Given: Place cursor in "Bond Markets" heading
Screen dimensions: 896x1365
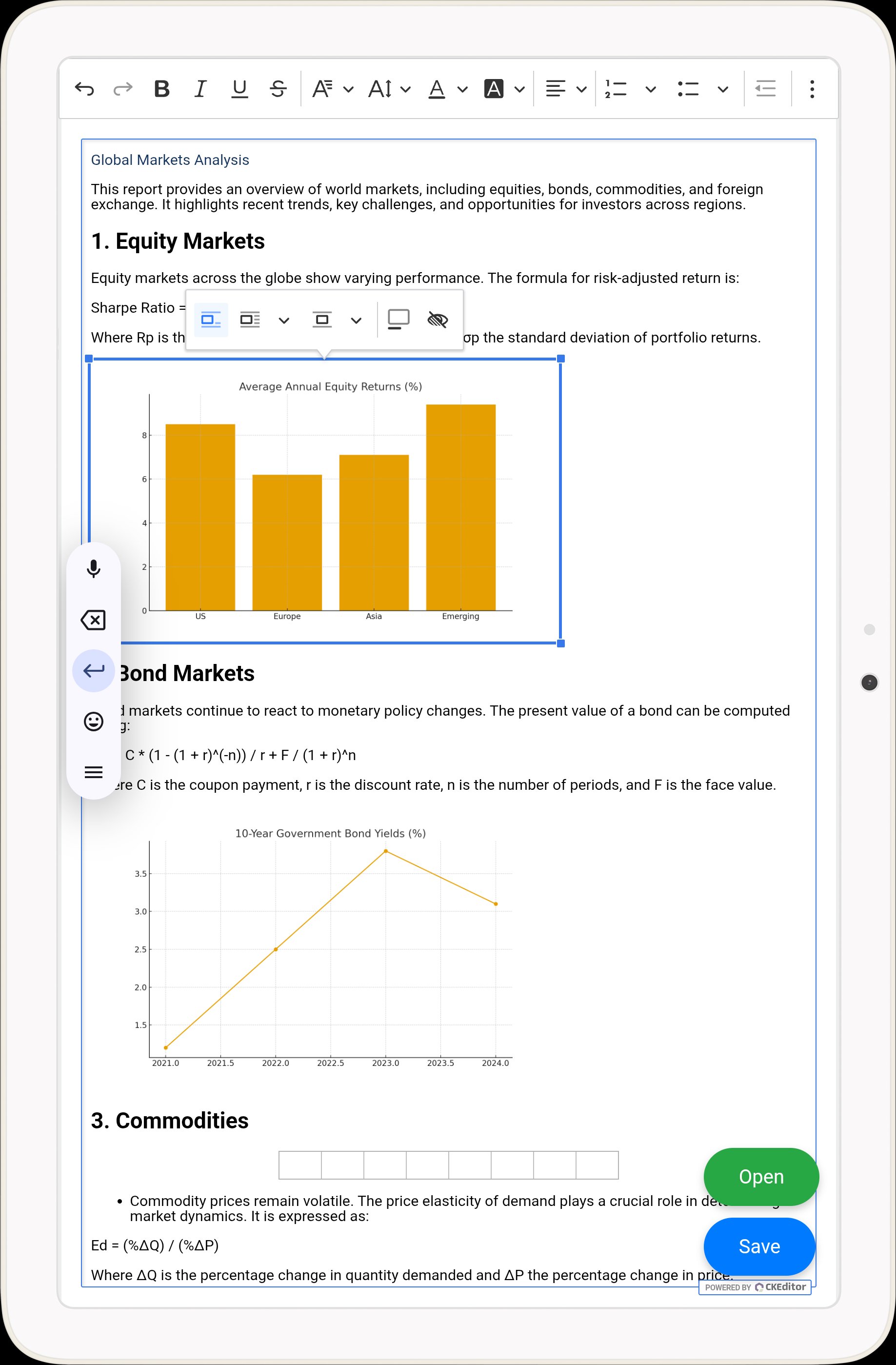Looking at the screenshot, I should click(x=186, y=673).
